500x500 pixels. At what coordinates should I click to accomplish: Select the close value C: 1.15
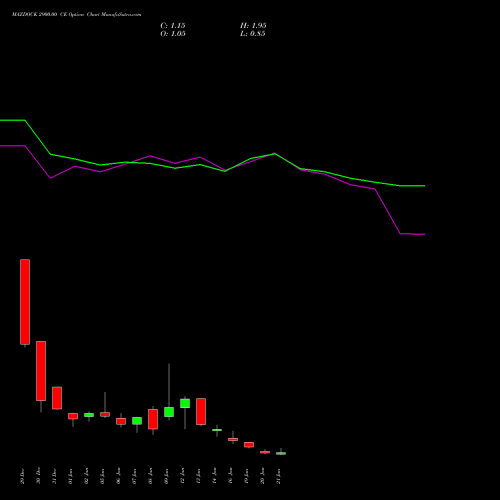[173, 26]
